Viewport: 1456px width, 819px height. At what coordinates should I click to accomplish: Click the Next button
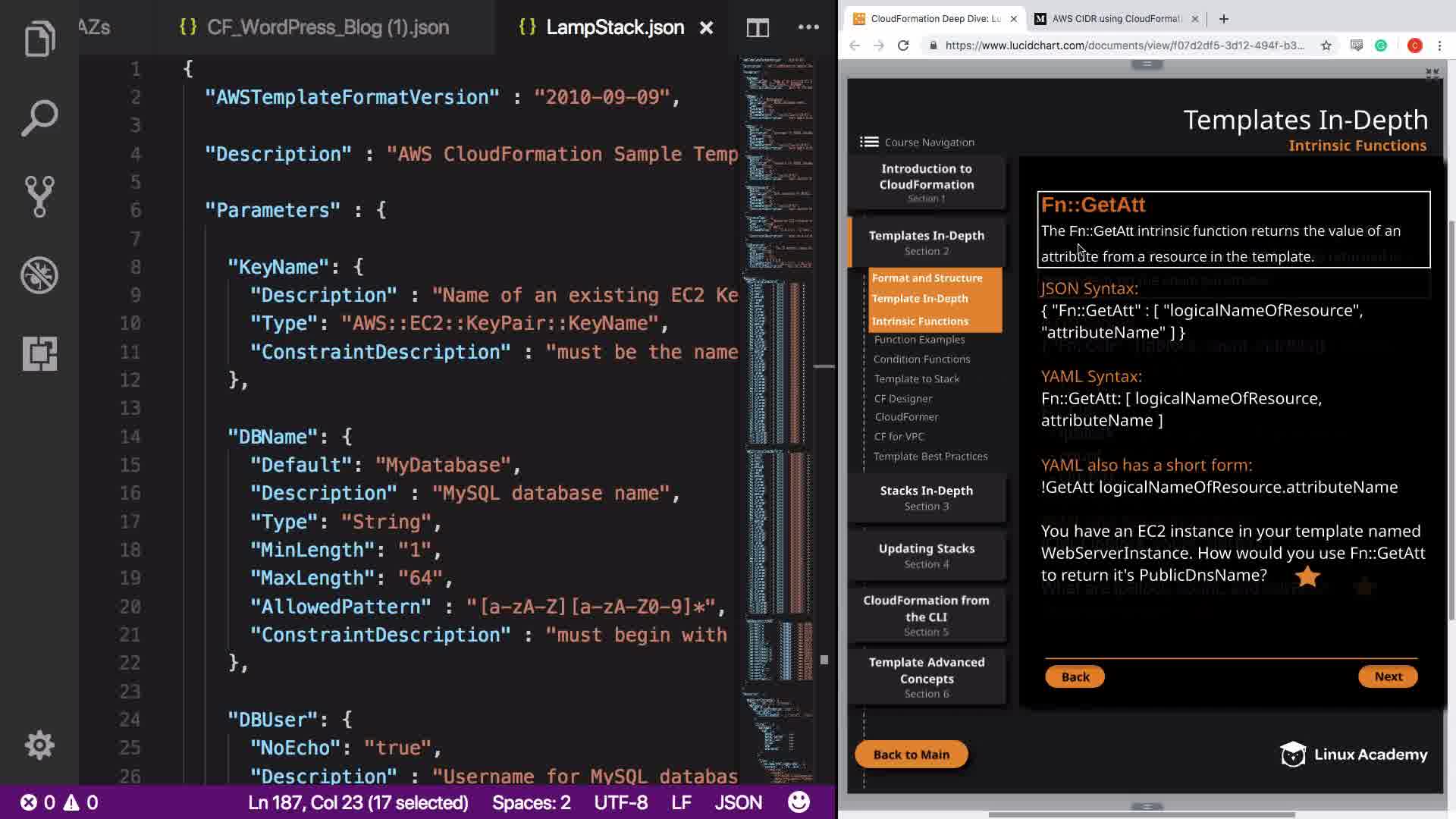1388,676
